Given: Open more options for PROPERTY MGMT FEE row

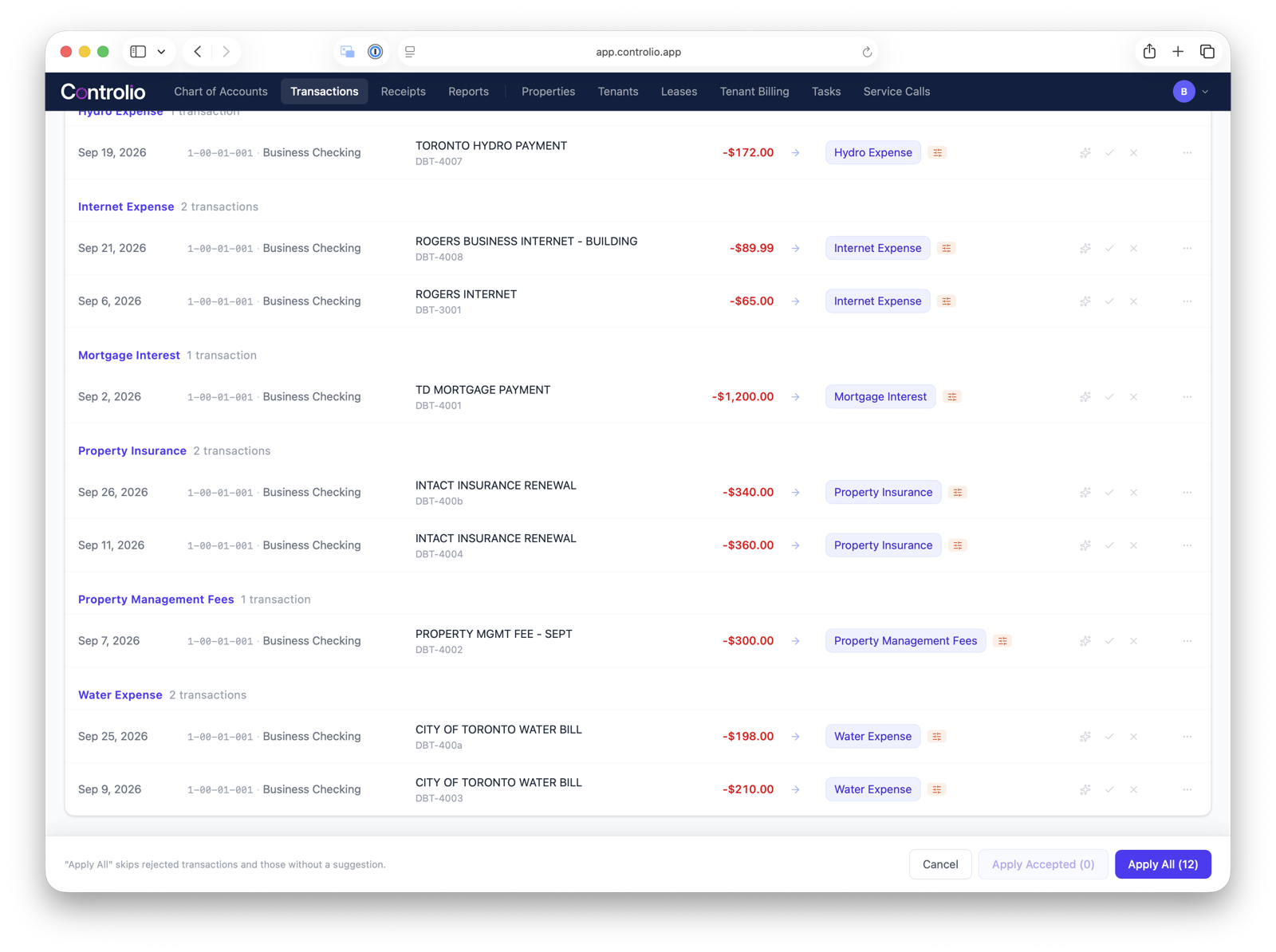Looking at the screenshot, I should (1187, 641).
